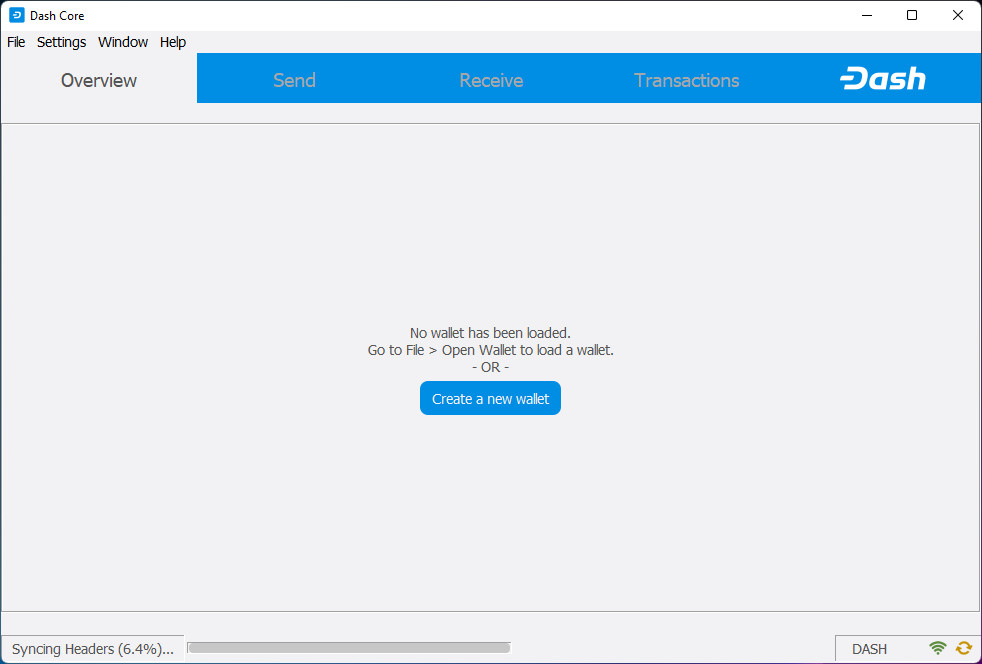Show the Transactions tab
Image resolution: width=982 pixels, height=664 pixels.
[x=686, y=80]
